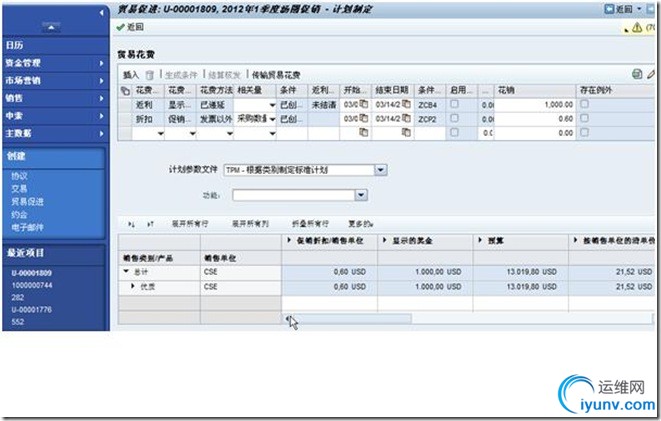Open the start date calendar in 折扣 row
Screen dimensions: 661x421
(x=363, y=118)
